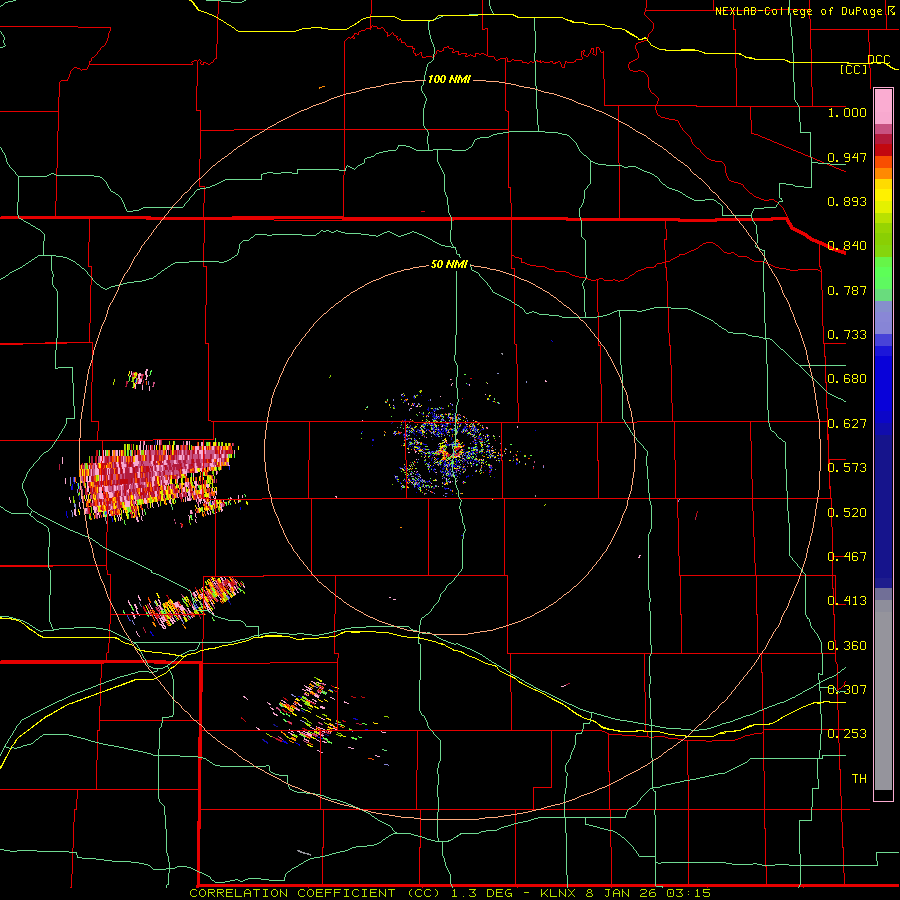The image size is (900, 900).
Task: Click the large pink-red echo band west of the radar
Action: [152, 479]
